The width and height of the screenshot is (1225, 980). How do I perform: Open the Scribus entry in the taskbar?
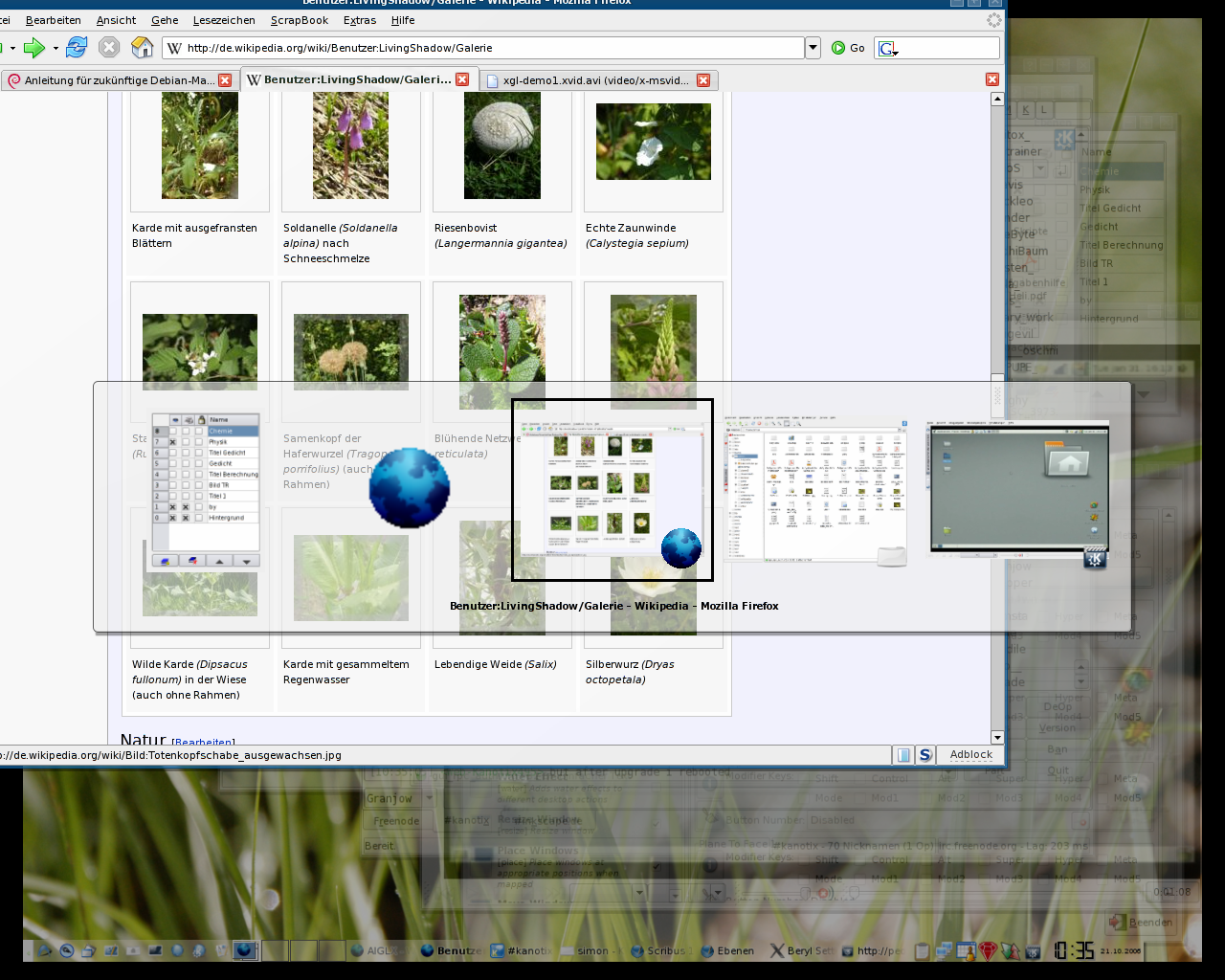(x=658, y=950)
